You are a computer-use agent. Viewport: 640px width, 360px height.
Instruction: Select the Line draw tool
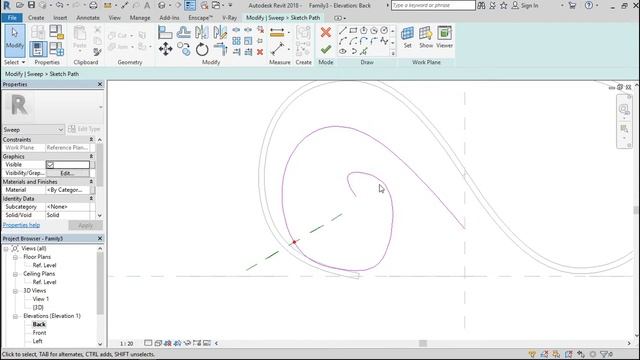[x=343, y=31]
